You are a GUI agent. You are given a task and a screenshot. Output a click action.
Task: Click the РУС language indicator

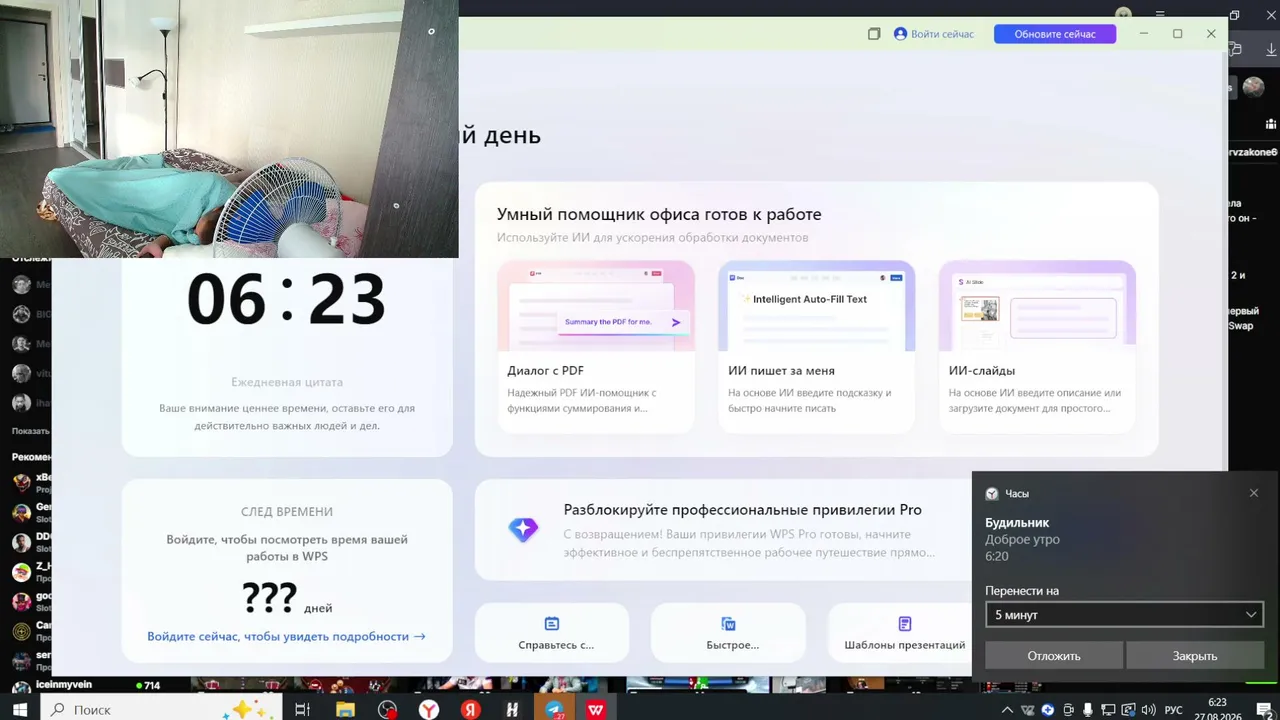[x=1174, y=710]
